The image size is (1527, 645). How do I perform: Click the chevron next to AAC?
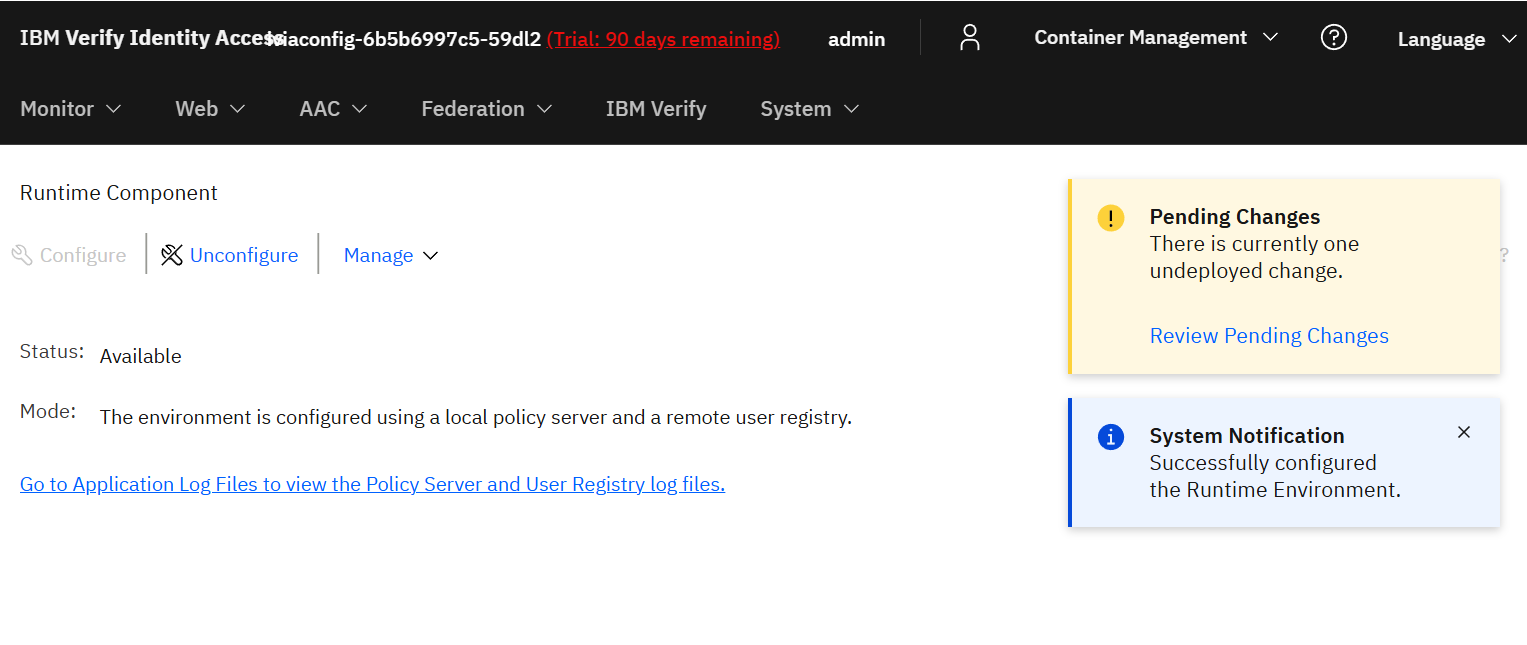[359, 109]
